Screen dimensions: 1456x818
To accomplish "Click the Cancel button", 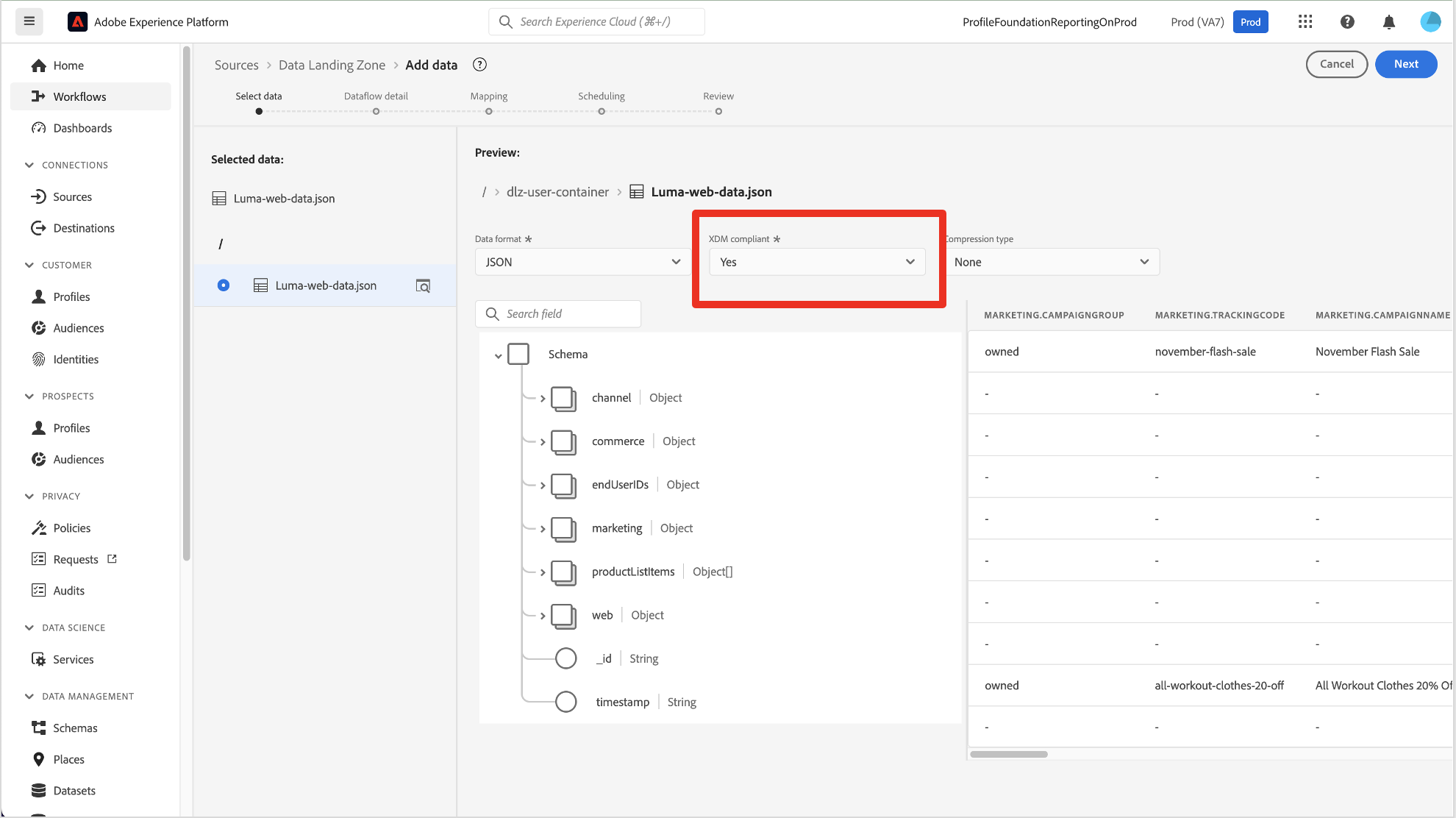I will (x=1336, y=64).
